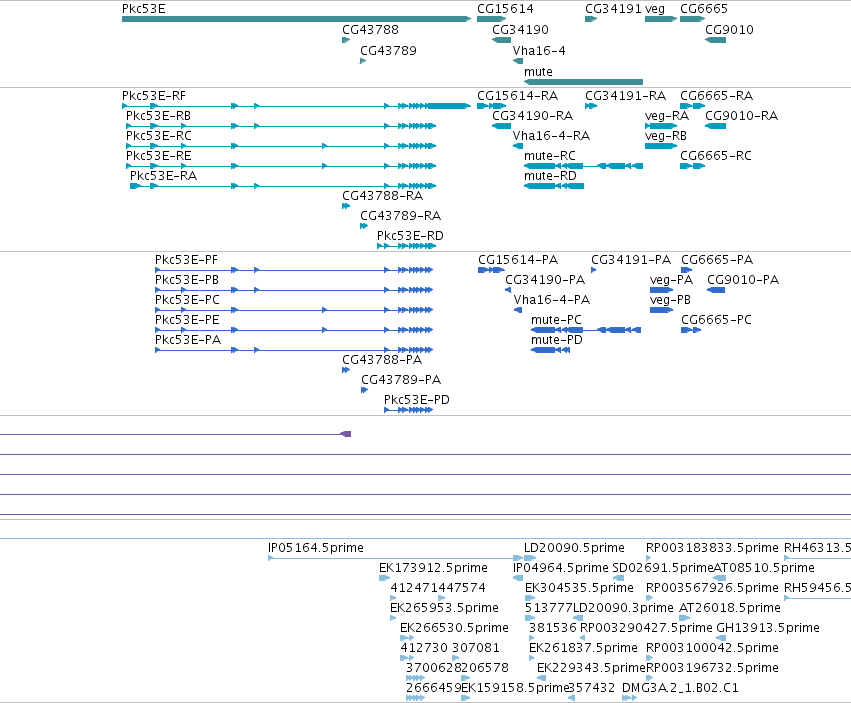Viewport: 851px width, 703px height.
Task: Select protein CG43789-PA
Action: [x=401, y=380]
